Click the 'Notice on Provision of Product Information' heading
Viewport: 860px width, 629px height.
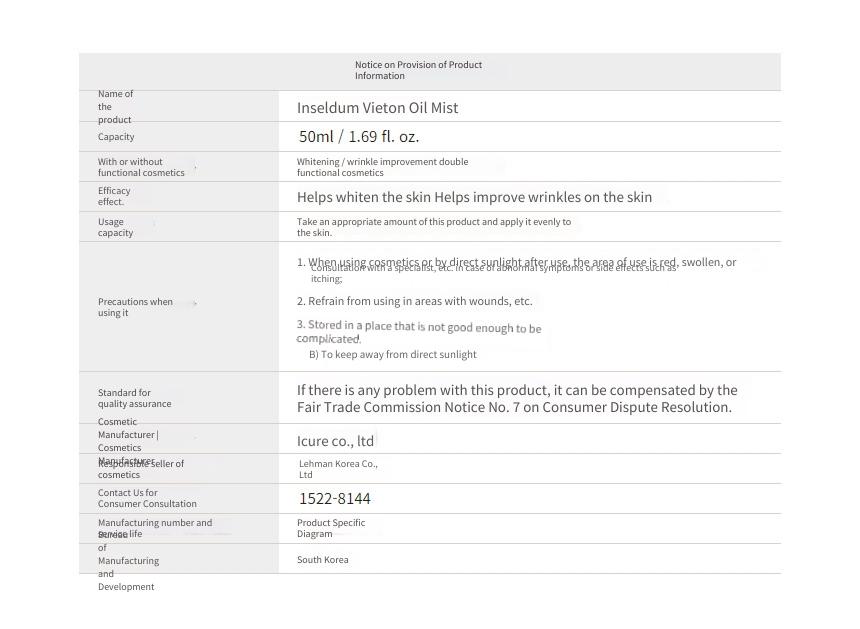[418, 70]
